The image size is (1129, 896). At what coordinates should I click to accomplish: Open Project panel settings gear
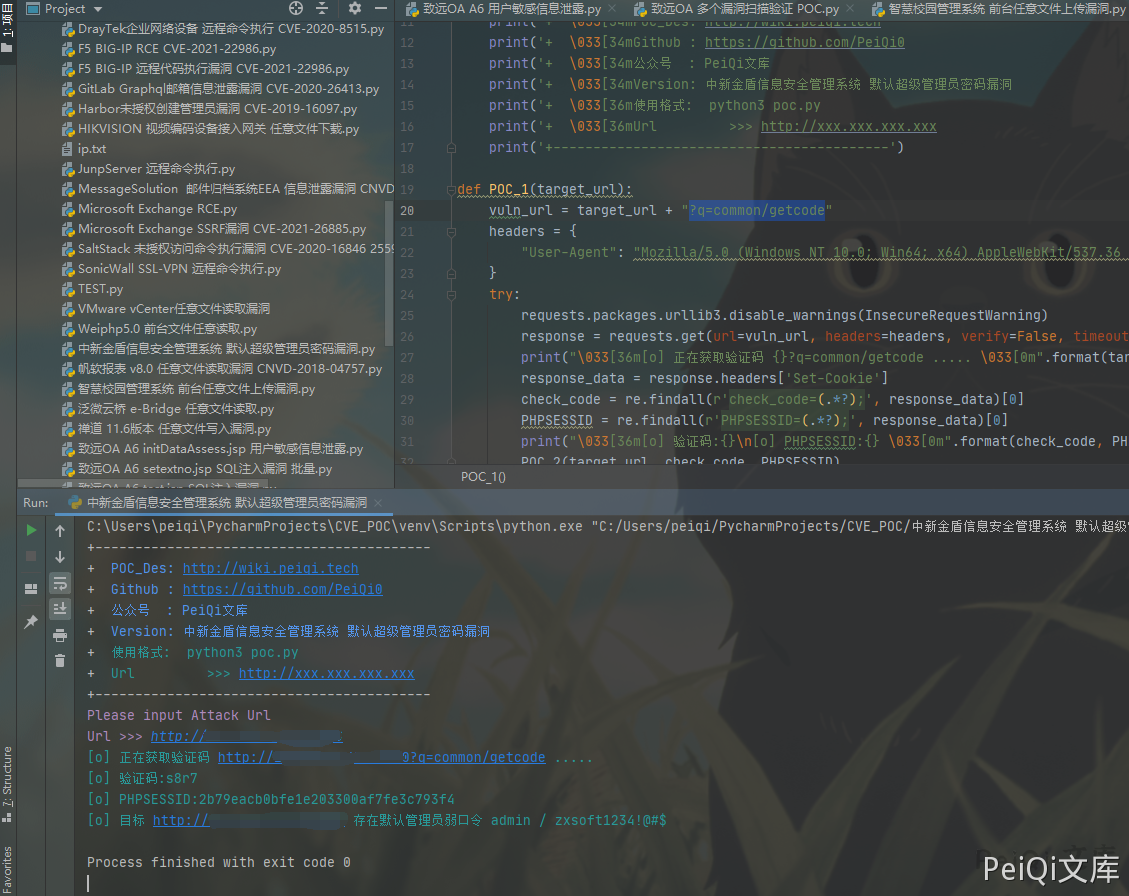[354, 9]
